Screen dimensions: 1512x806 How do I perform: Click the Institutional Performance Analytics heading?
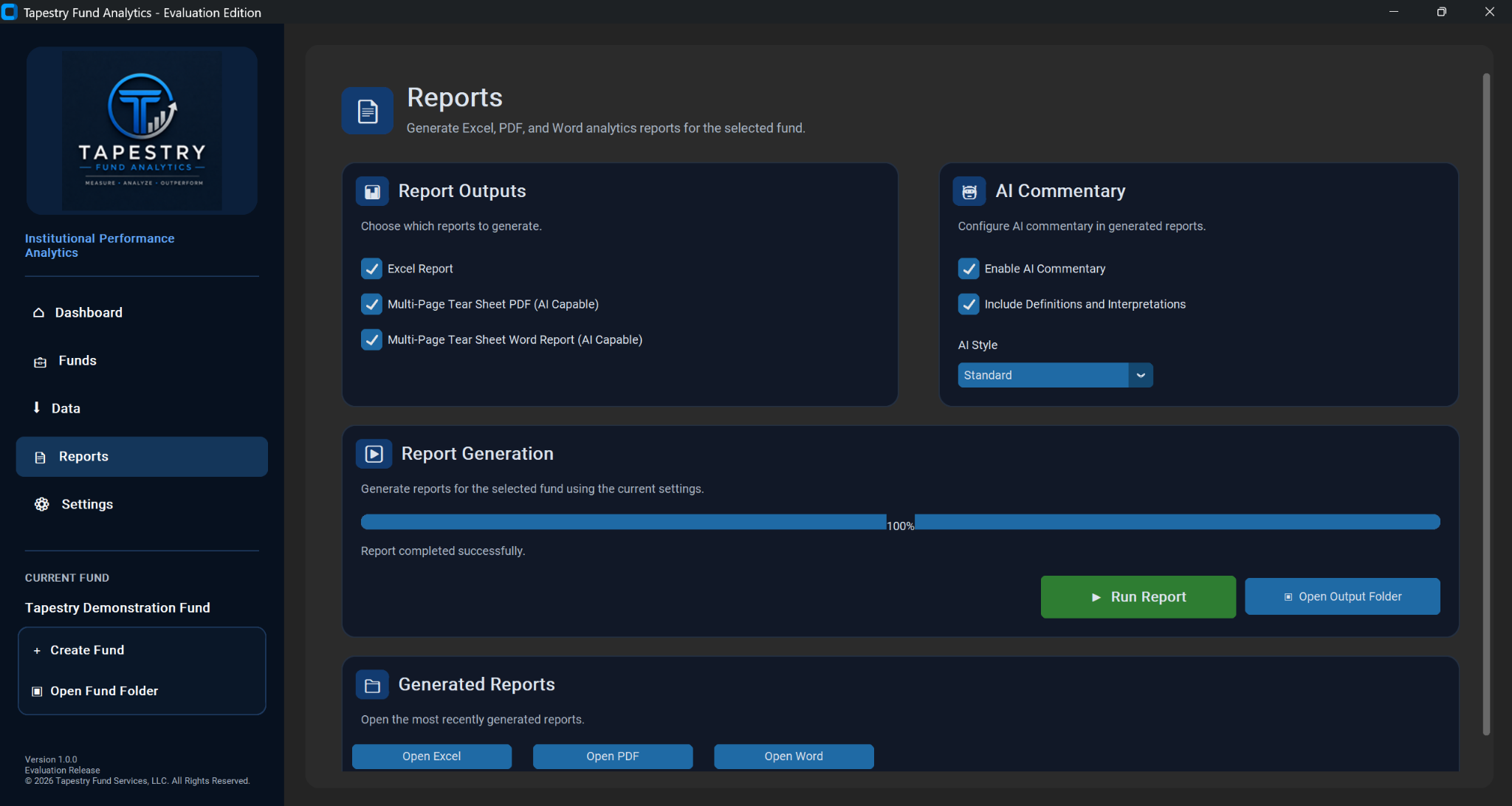100,246
